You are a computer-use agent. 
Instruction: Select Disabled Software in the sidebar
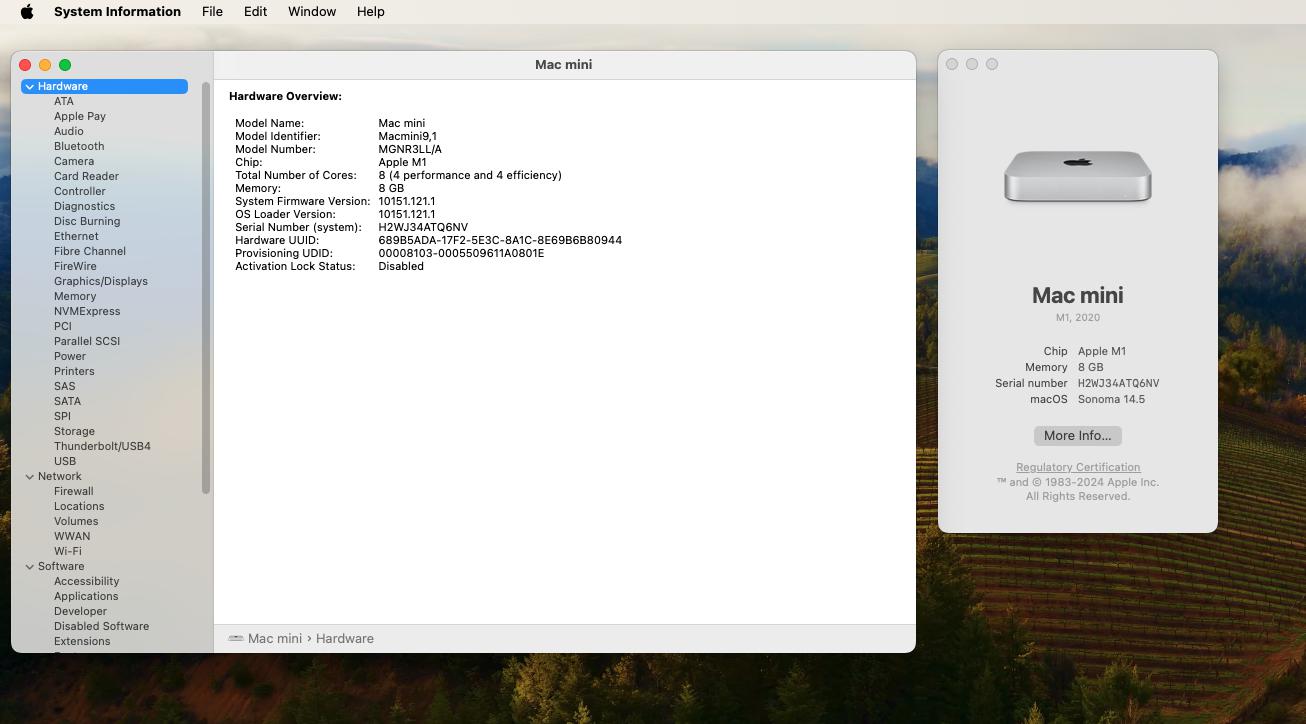[101, 626]
